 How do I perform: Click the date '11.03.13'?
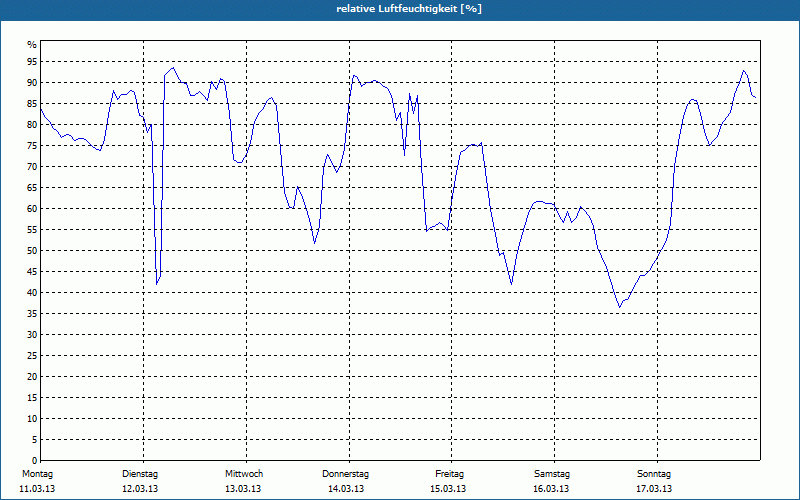pos(37,489)
